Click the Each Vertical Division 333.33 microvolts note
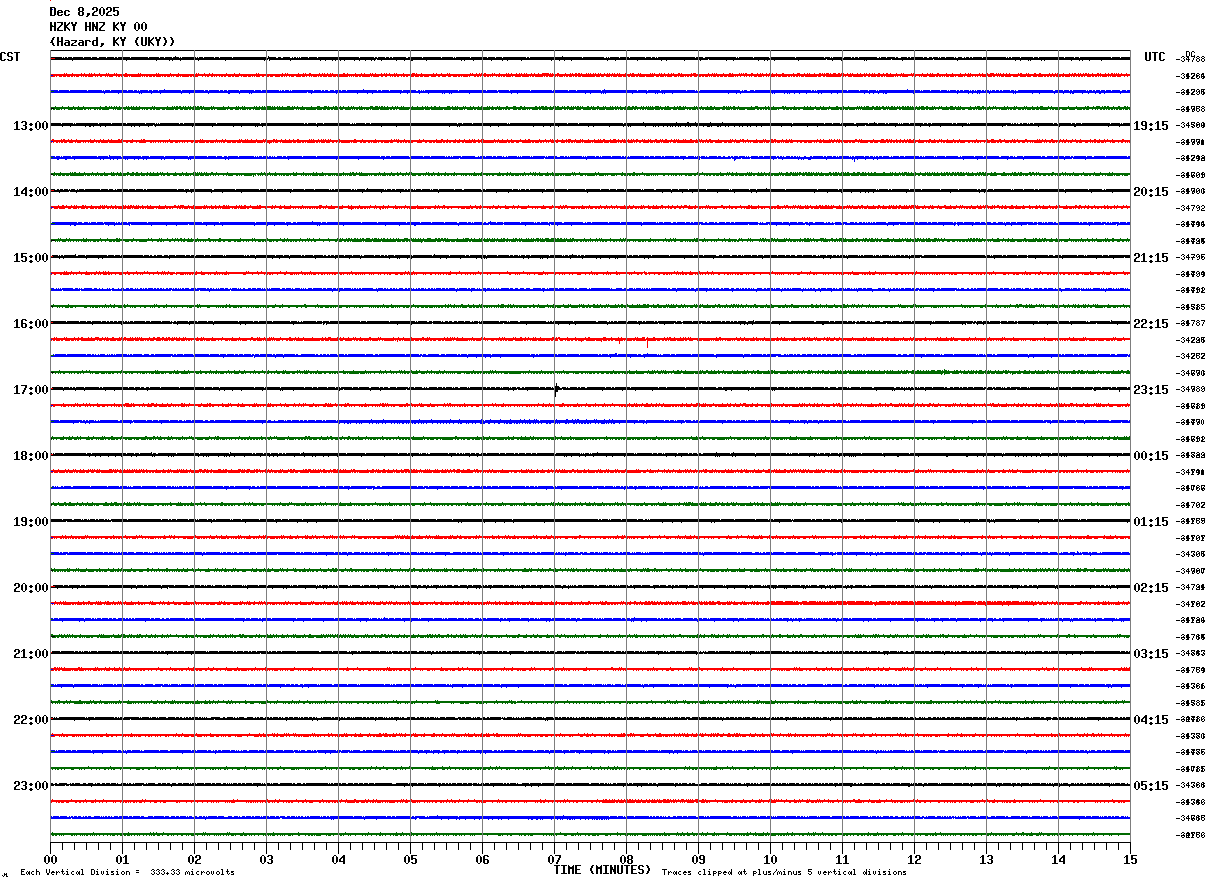This screenshot has width=1210, height=886. [x=127, y=873]
